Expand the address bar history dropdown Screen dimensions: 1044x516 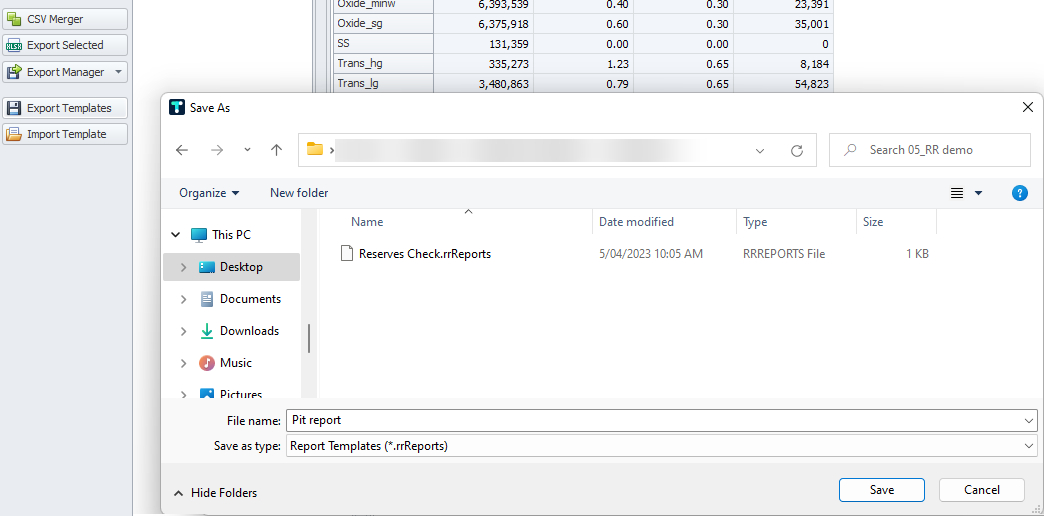tap(760, 150)
